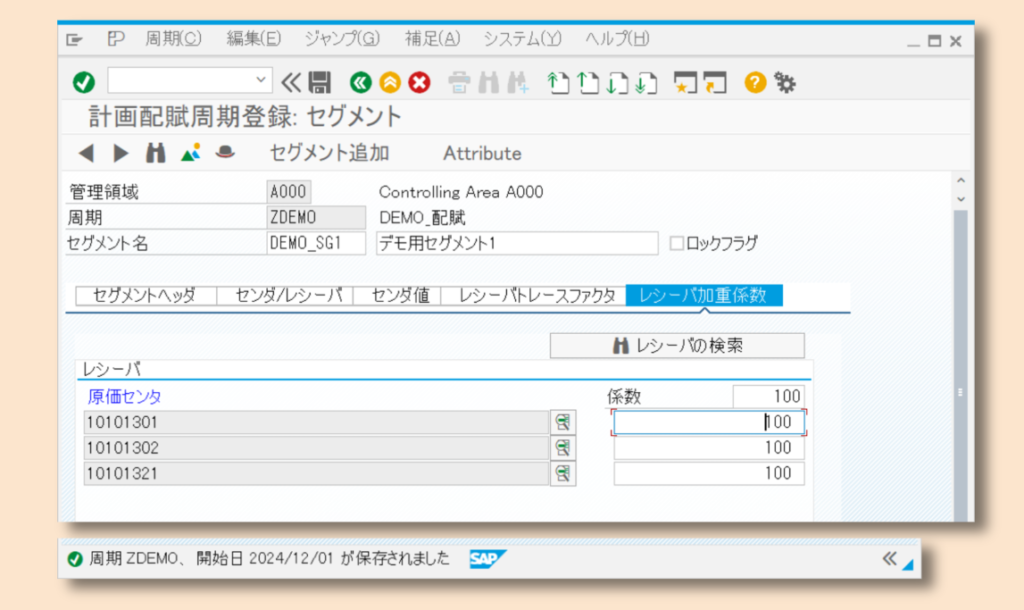Viewport: 1024px width, 610px height.
Task: Click the scroll down arrow on right
Action: (961, 199)
